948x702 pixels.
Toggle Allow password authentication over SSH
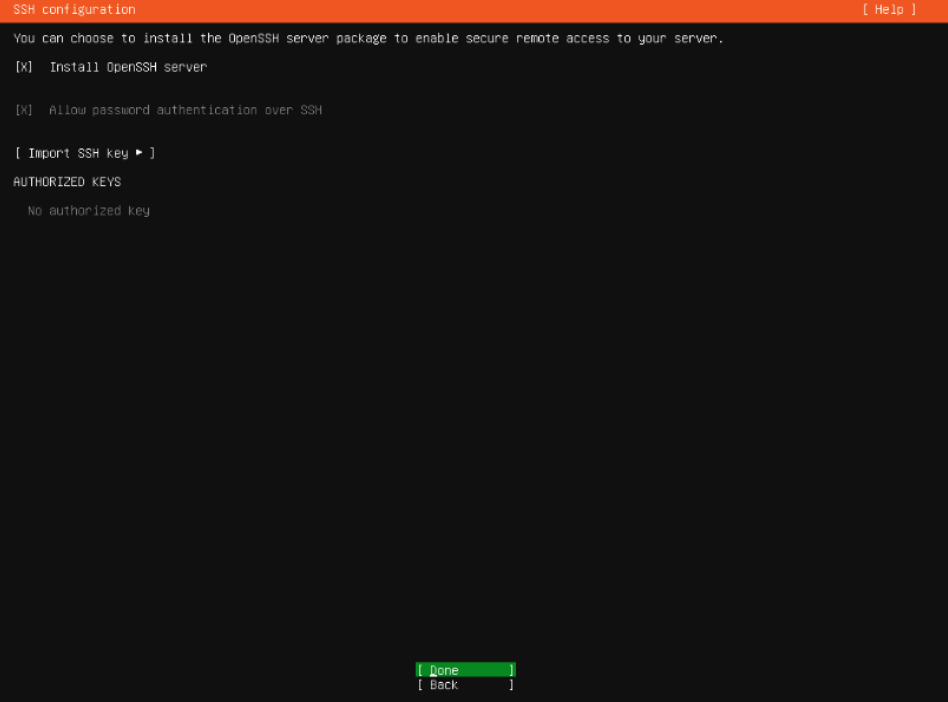[x=24, y=110]
